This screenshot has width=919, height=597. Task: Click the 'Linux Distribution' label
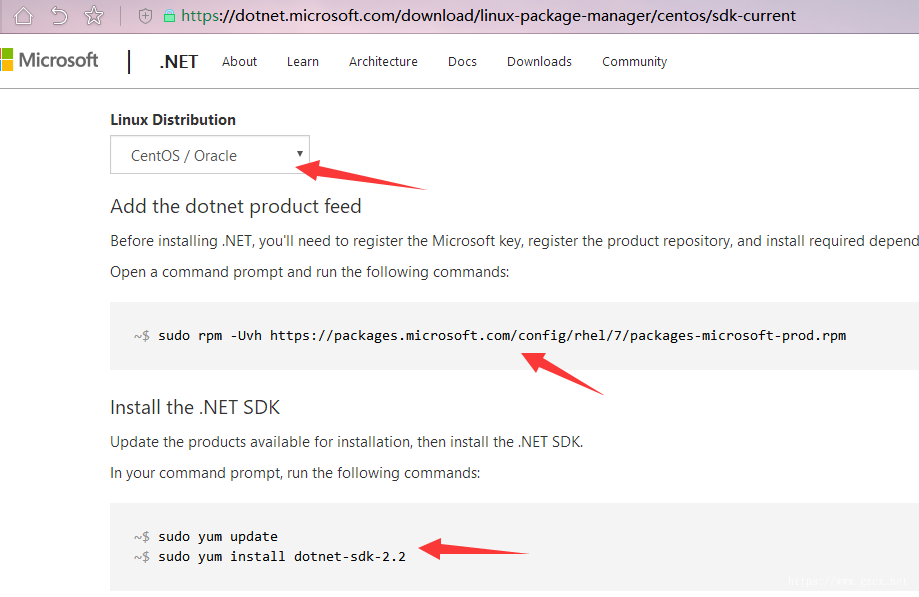tap(173, 120)
